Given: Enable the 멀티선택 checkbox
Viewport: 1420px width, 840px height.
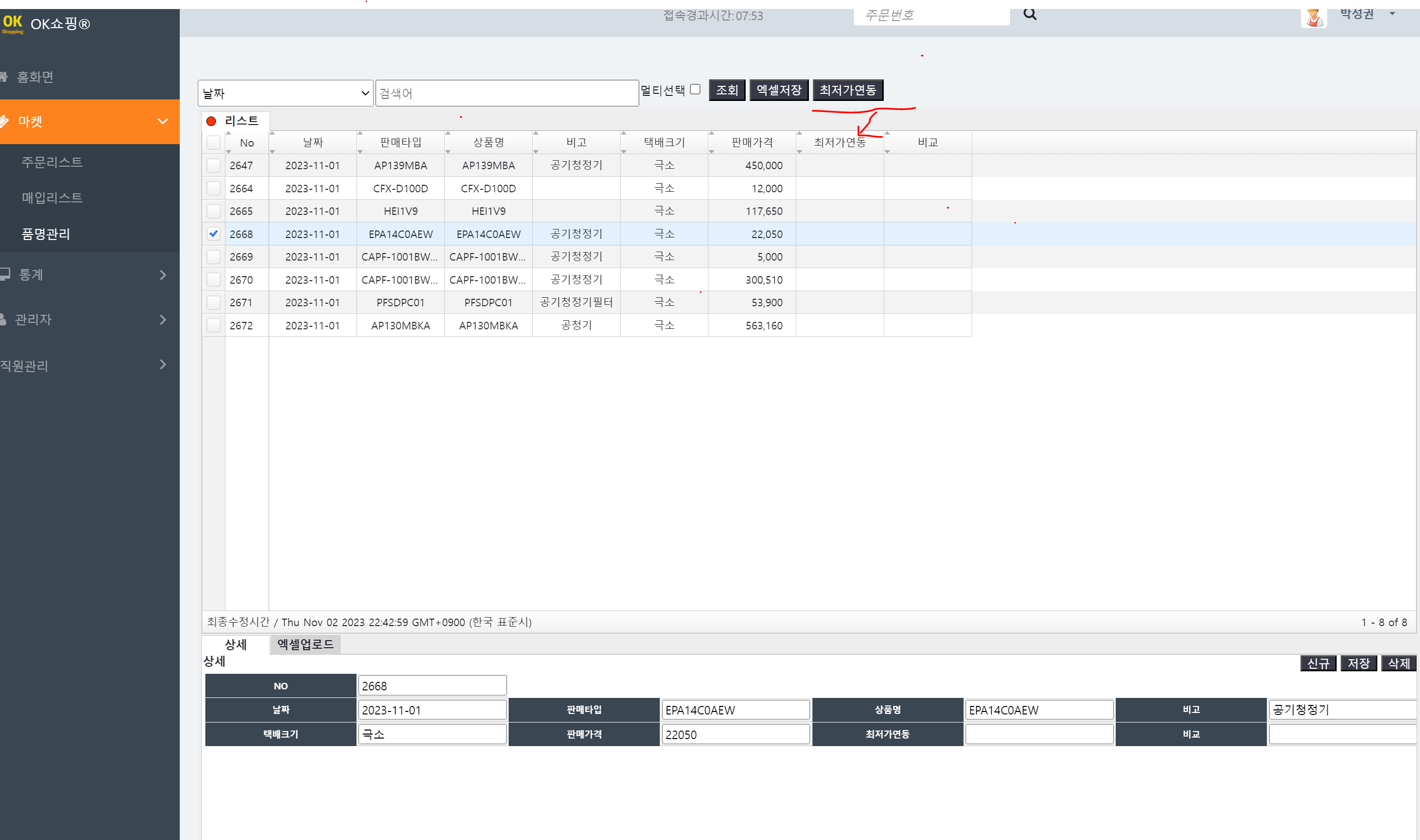Looking at the screenshot, I should pyautogui.click(x=695, y=89).
